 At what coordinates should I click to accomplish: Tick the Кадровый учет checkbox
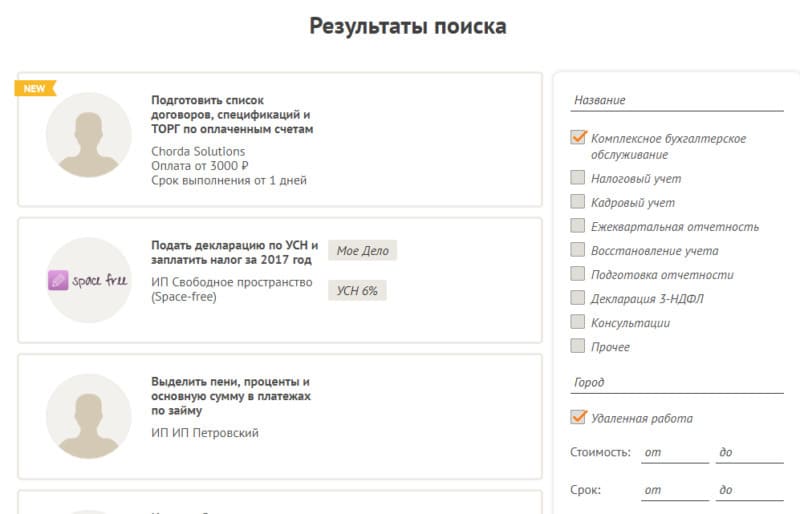pos(578,202)
